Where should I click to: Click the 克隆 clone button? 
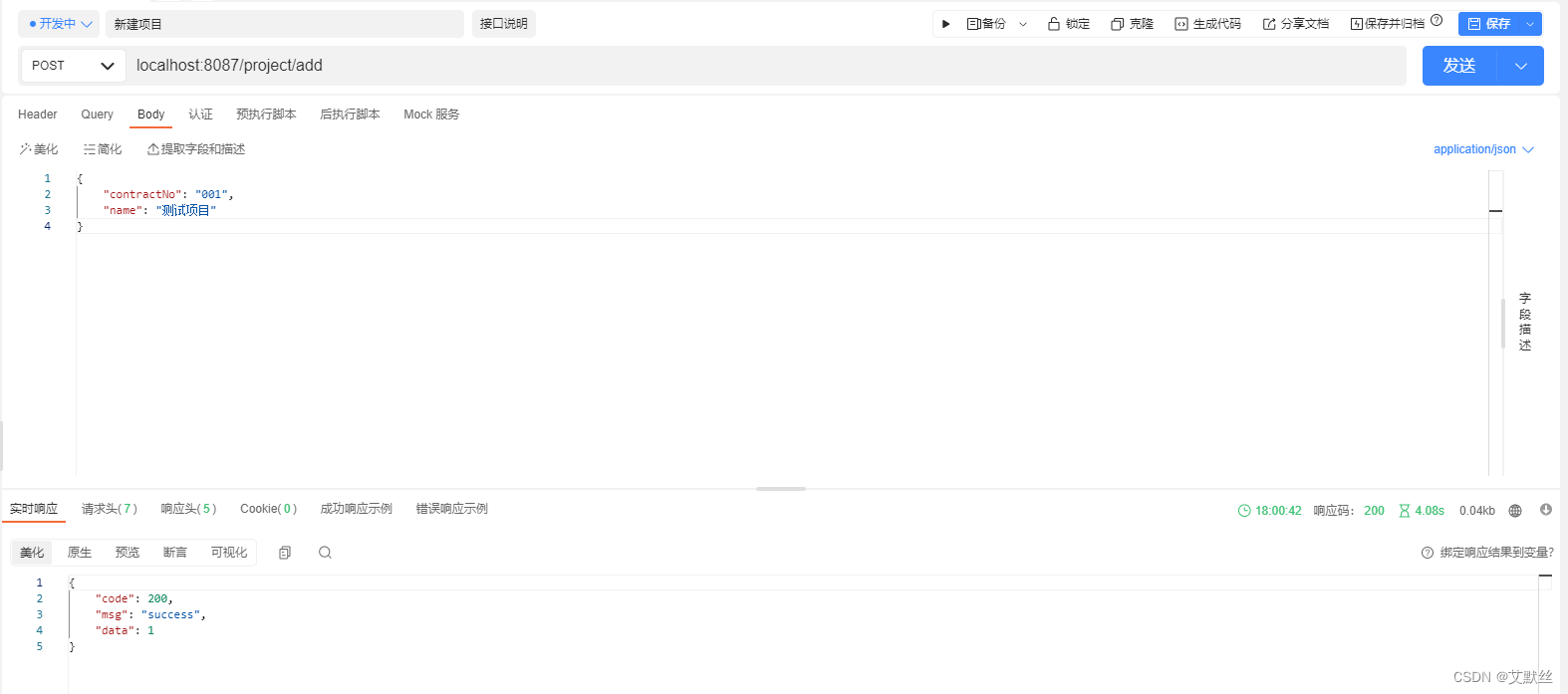point(1132,24)
